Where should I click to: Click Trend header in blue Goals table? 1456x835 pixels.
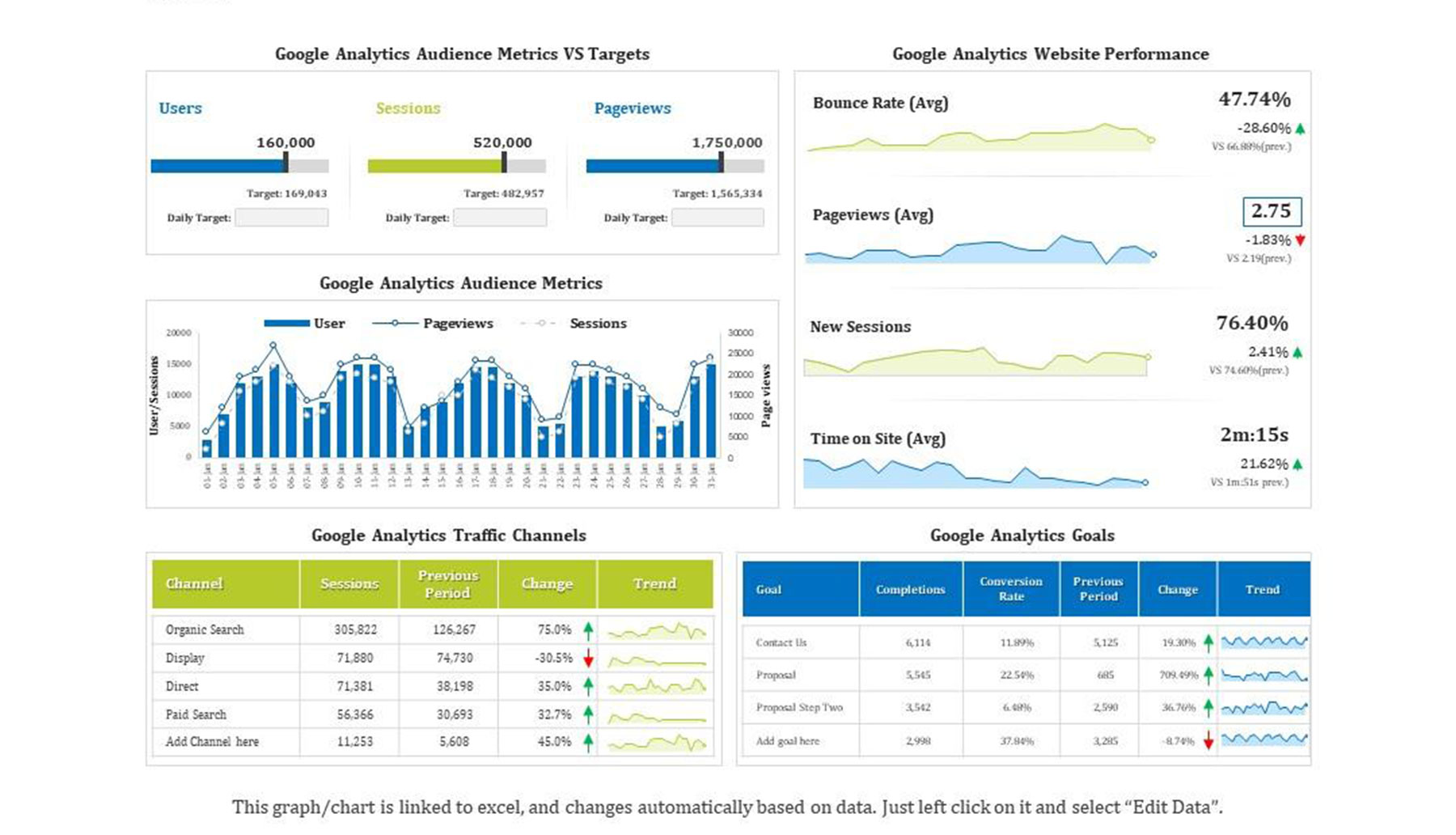click(x=1263, y=589)
